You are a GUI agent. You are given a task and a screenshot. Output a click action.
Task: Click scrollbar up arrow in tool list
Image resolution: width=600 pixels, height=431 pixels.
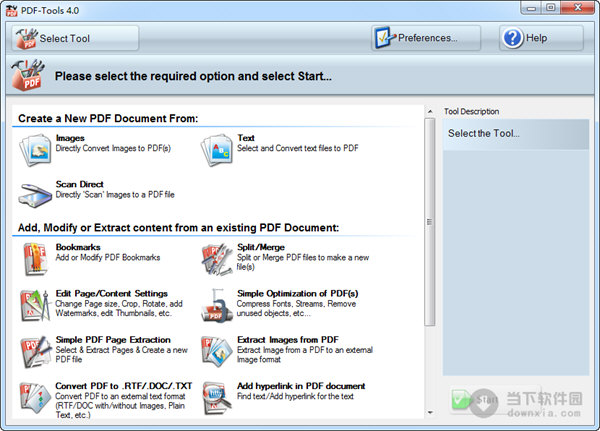tap(430, 112)
